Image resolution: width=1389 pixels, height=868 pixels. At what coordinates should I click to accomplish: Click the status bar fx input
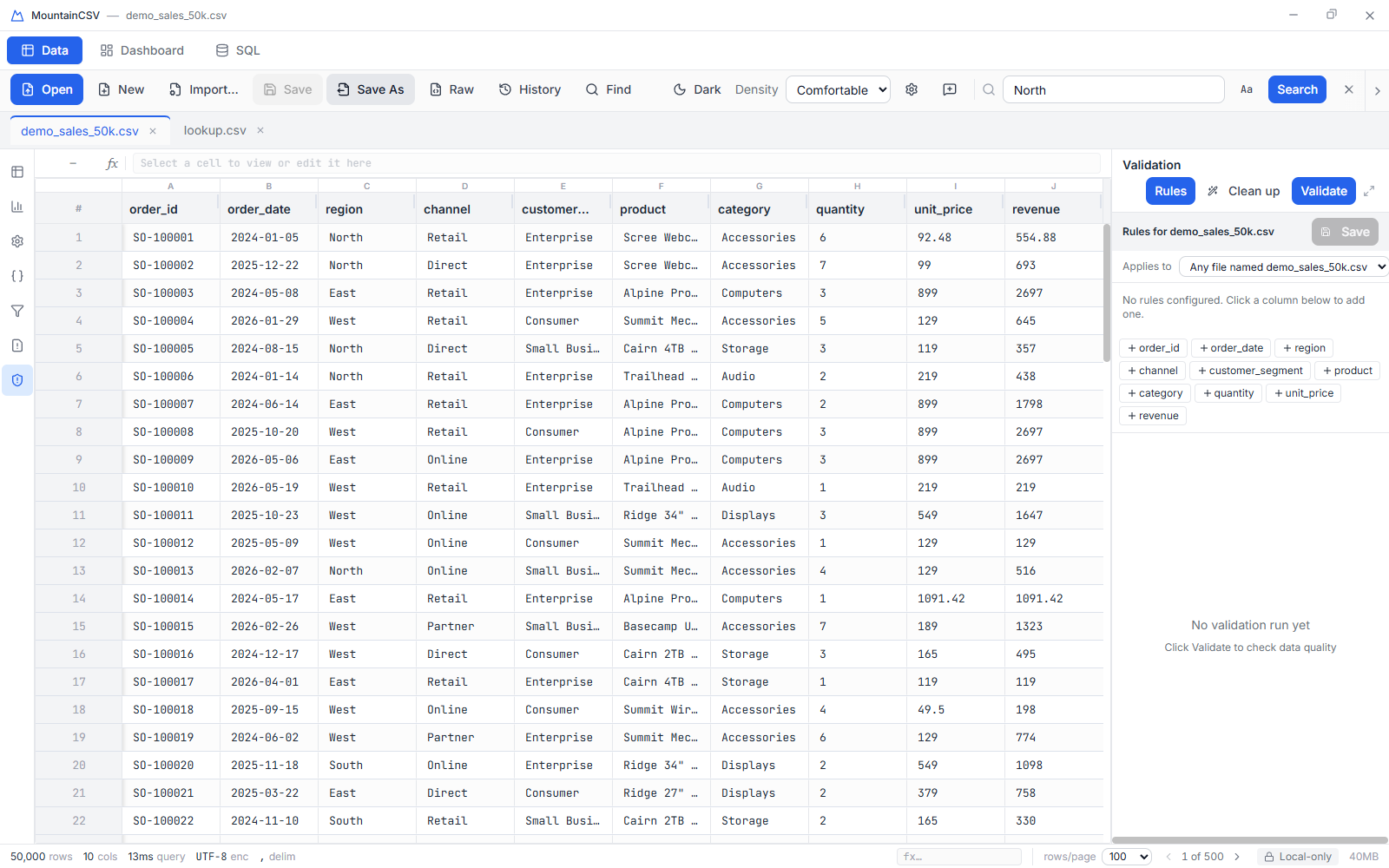959,857
